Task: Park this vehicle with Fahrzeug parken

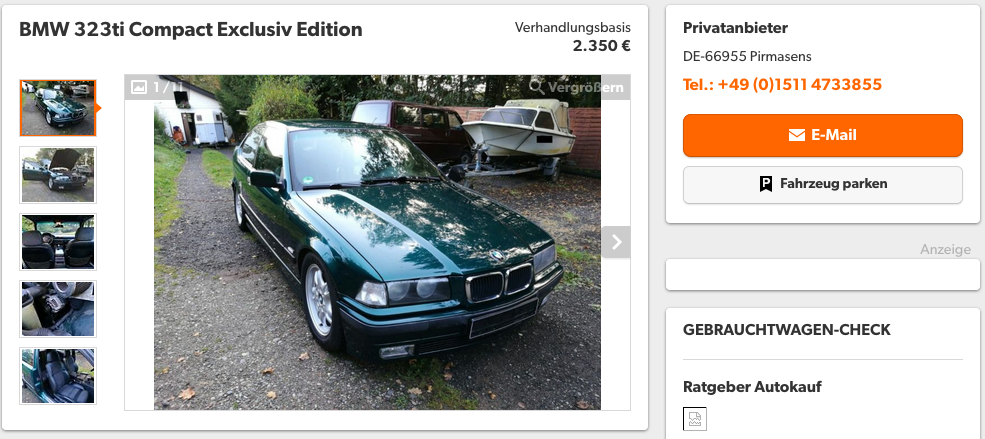Action: [x=822, y=185]
